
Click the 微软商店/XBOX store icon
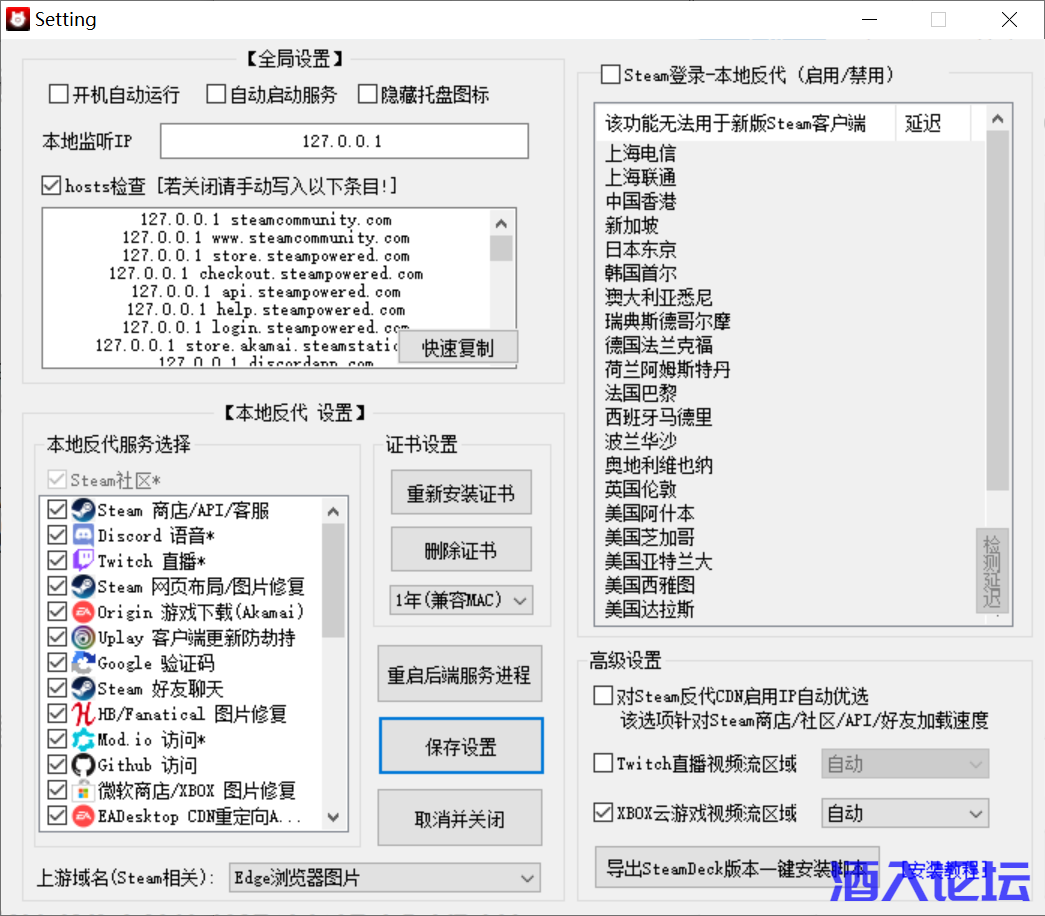pos(83,790)
